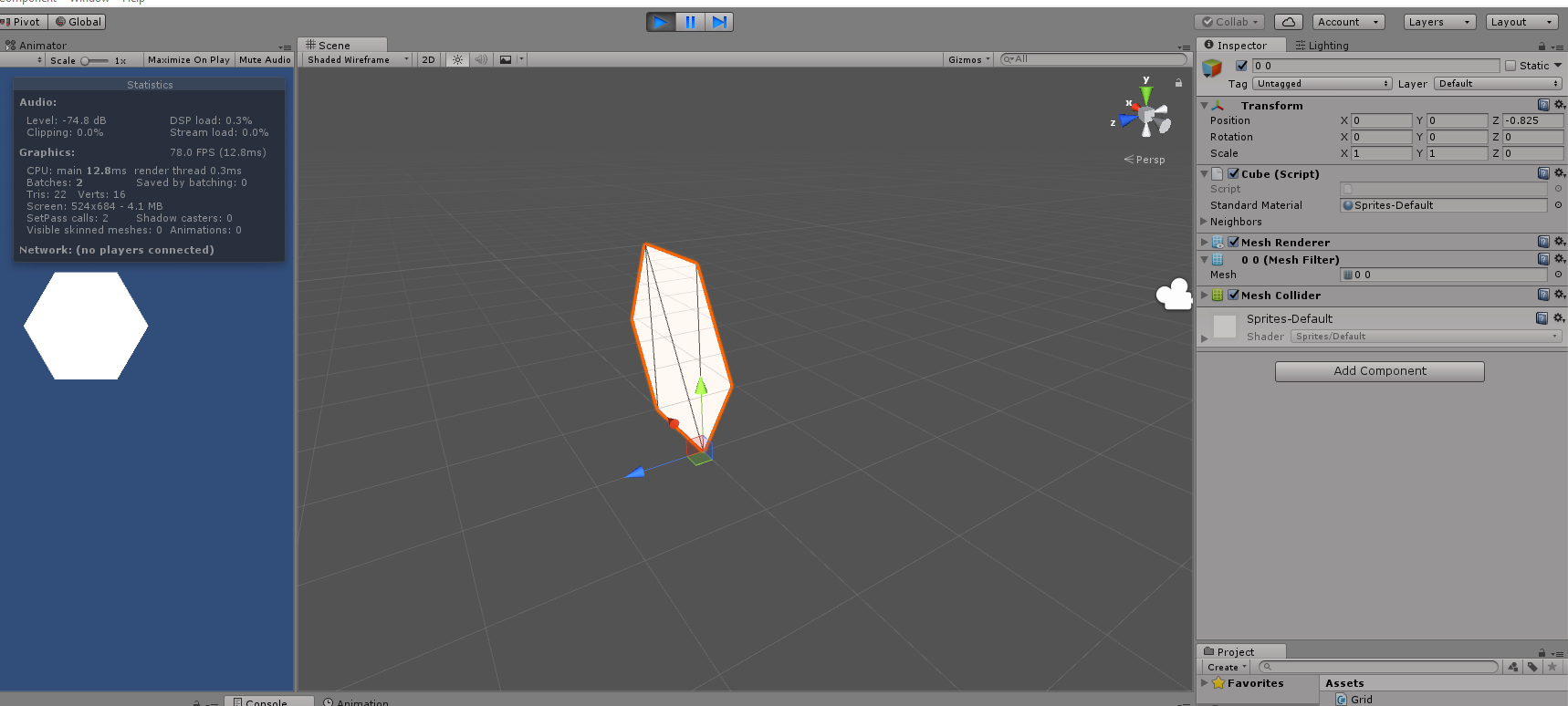
Task: Open the Project Create dropdown
Action: [1226, 668]
